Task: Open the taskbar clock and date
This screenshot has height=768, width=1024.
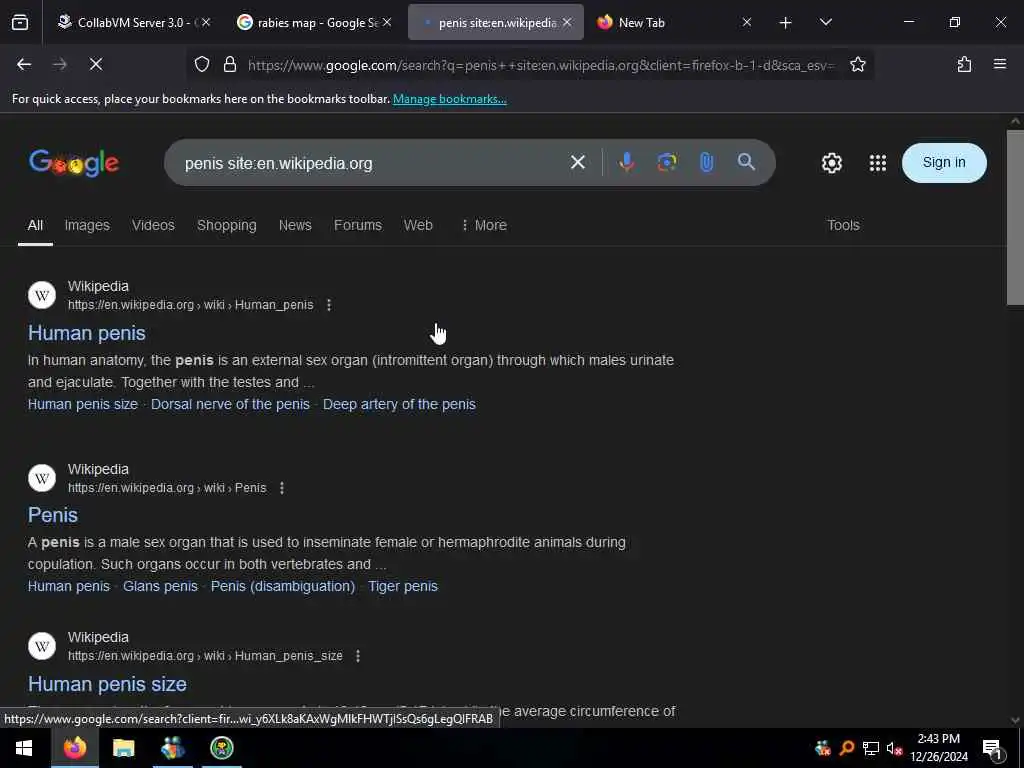Action: 938,748
